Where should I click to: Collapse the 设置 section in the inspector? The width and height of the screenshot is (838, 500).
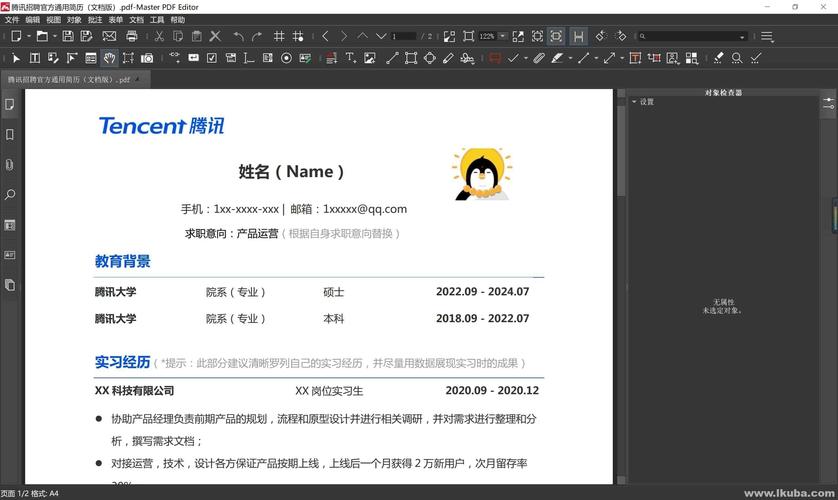[x=634, y=101]
